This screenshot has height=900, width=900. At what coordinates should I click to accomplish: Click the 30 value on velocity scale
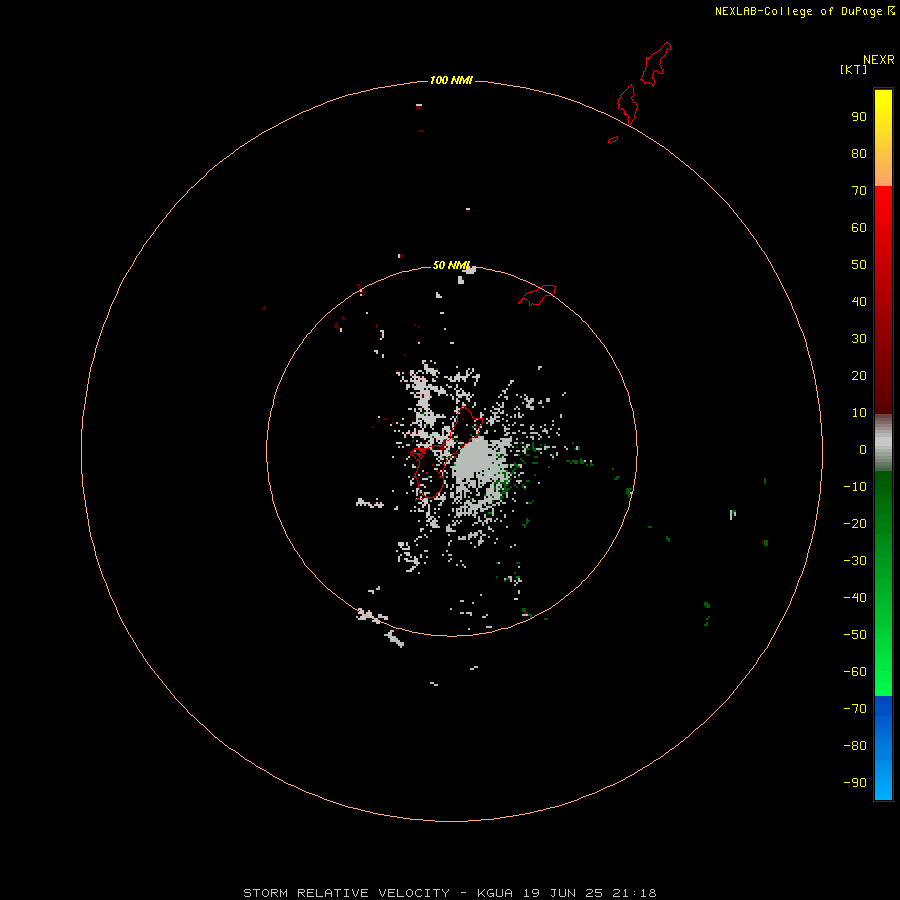pyautogui.click(x=859, y=339)
